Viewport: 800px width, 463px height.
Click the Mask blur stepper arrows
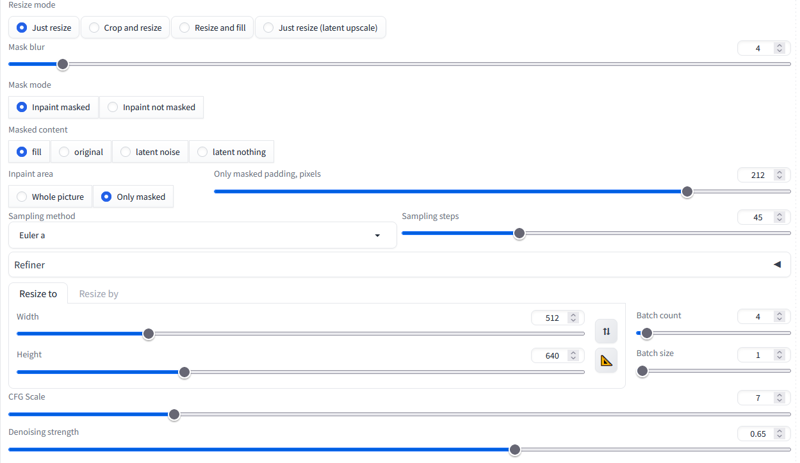779,48
